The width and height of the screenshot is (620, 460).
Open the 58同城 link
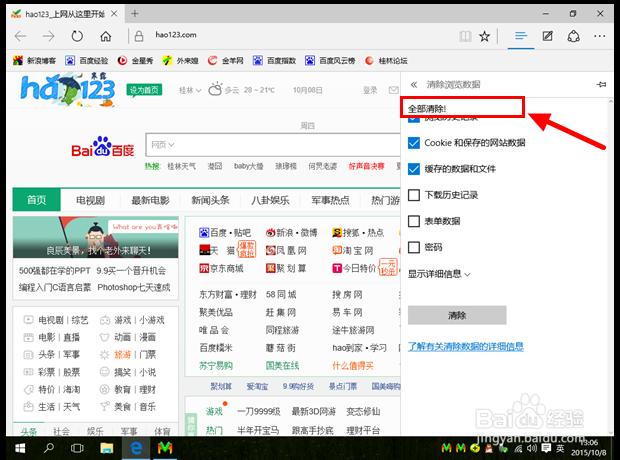coord(281,294)
